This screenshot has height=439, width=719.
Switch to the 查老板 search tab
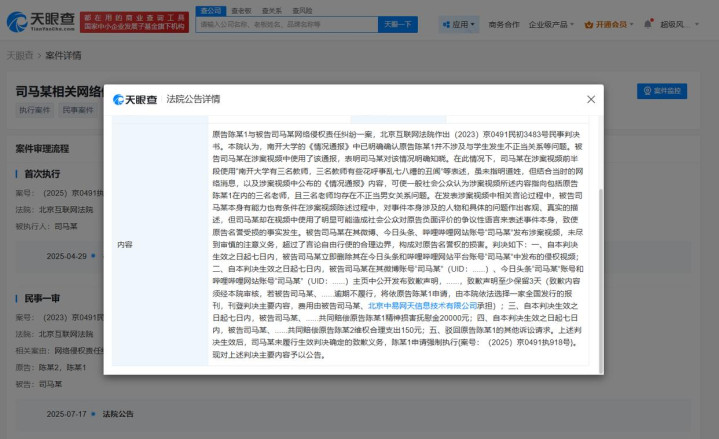[x=241, y=9]
